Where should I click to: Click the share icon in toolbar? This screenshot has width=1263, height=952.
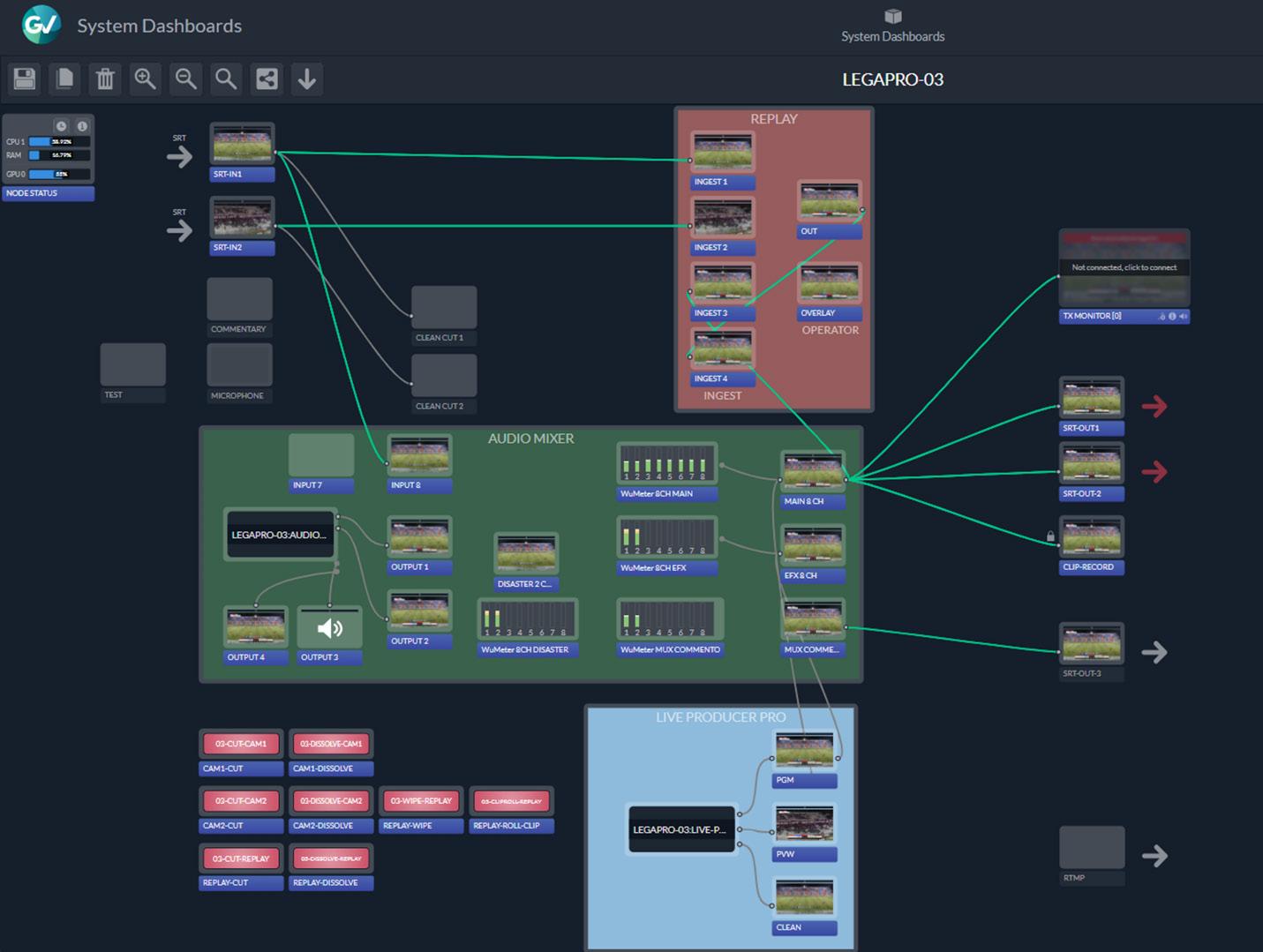pos(267,79)
